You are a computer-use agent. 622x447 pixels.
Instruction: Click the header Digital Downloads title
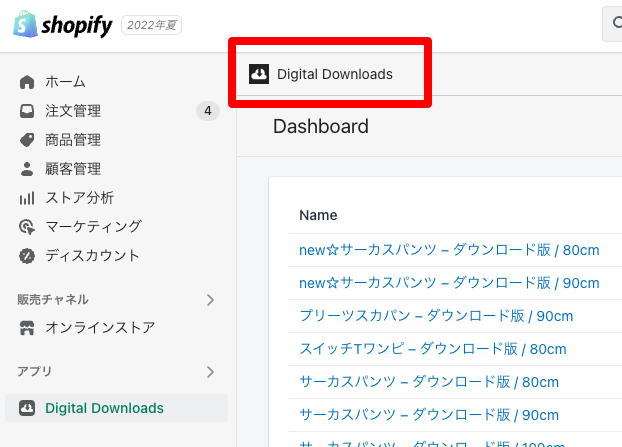pyautogui.click(x=335, y=74)
